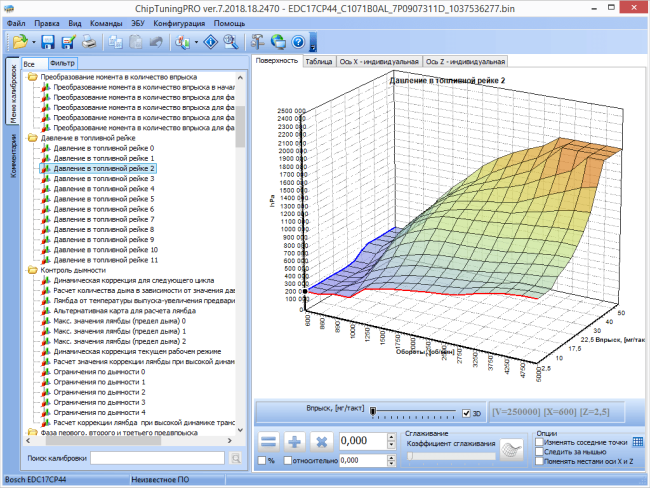This screenshot has width=650, height=488.
Task: Click map icon of Давление в топливной рейке 0
Action: tap(46, 148)
